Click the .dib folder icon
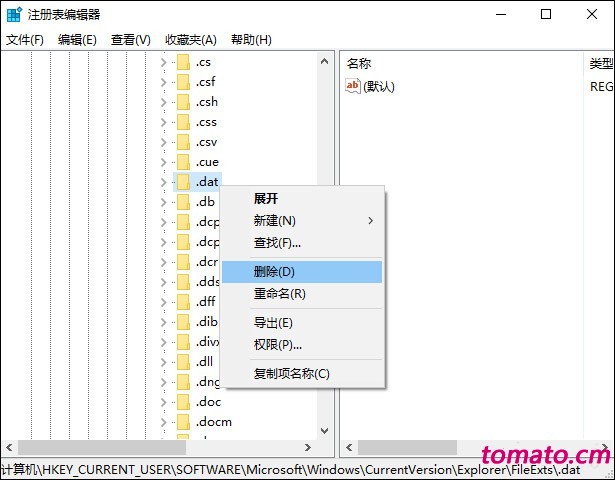Image resolution: width=615 pixels, height=480 pixels. click(183, 322)
